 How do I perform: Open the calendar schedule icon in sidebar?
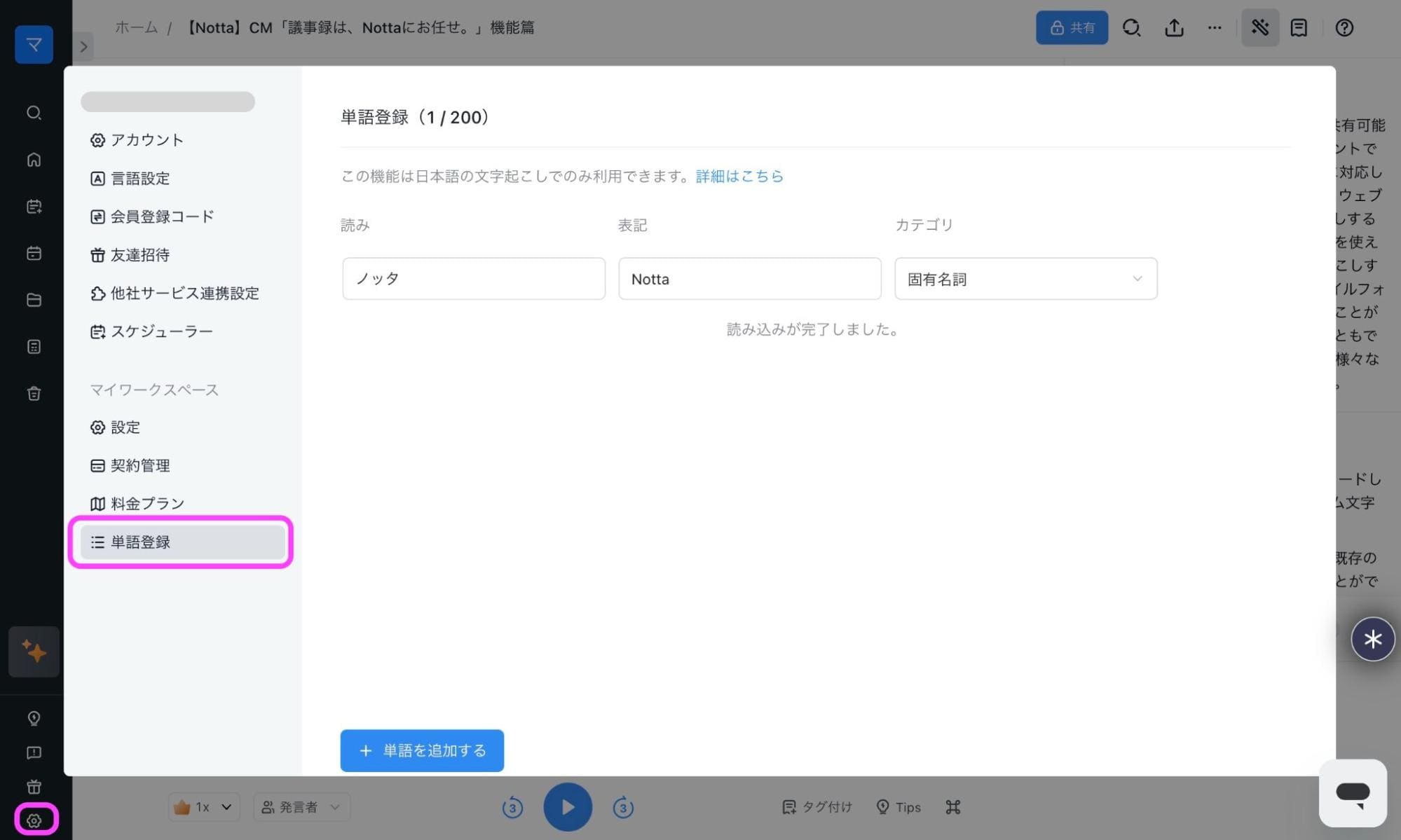coord(34,253)
